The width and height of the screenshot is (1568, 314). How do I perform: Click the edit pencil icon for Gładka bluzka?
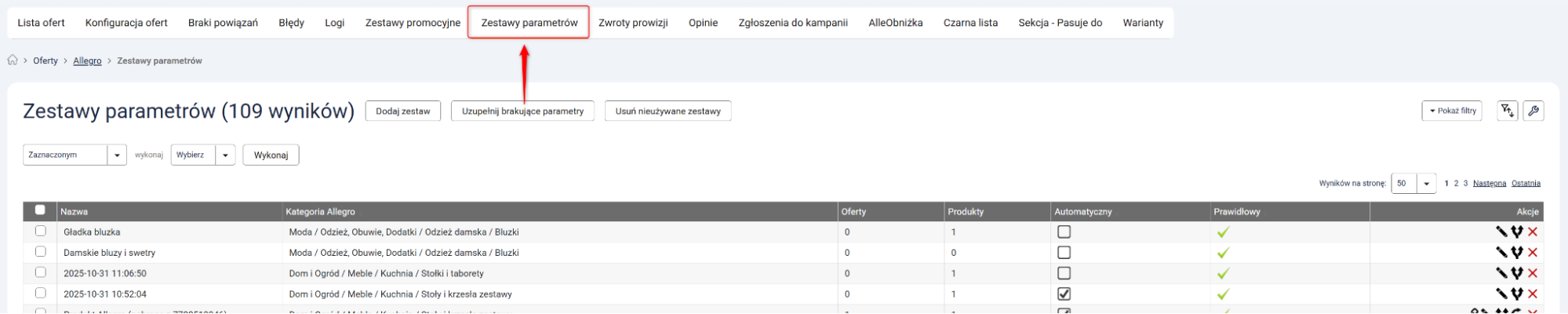1501,232
